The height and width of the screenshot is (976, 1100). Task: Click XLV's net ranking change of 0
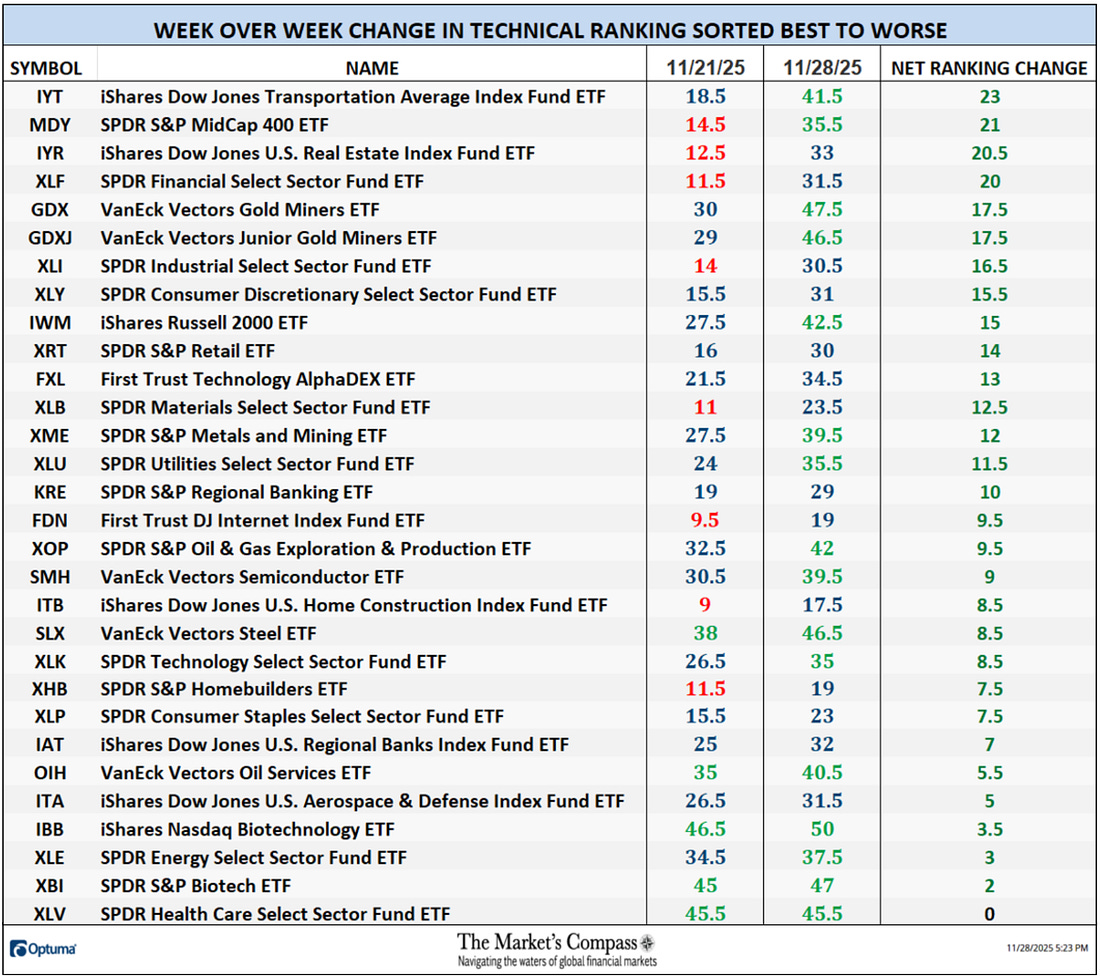click(989, 914)
